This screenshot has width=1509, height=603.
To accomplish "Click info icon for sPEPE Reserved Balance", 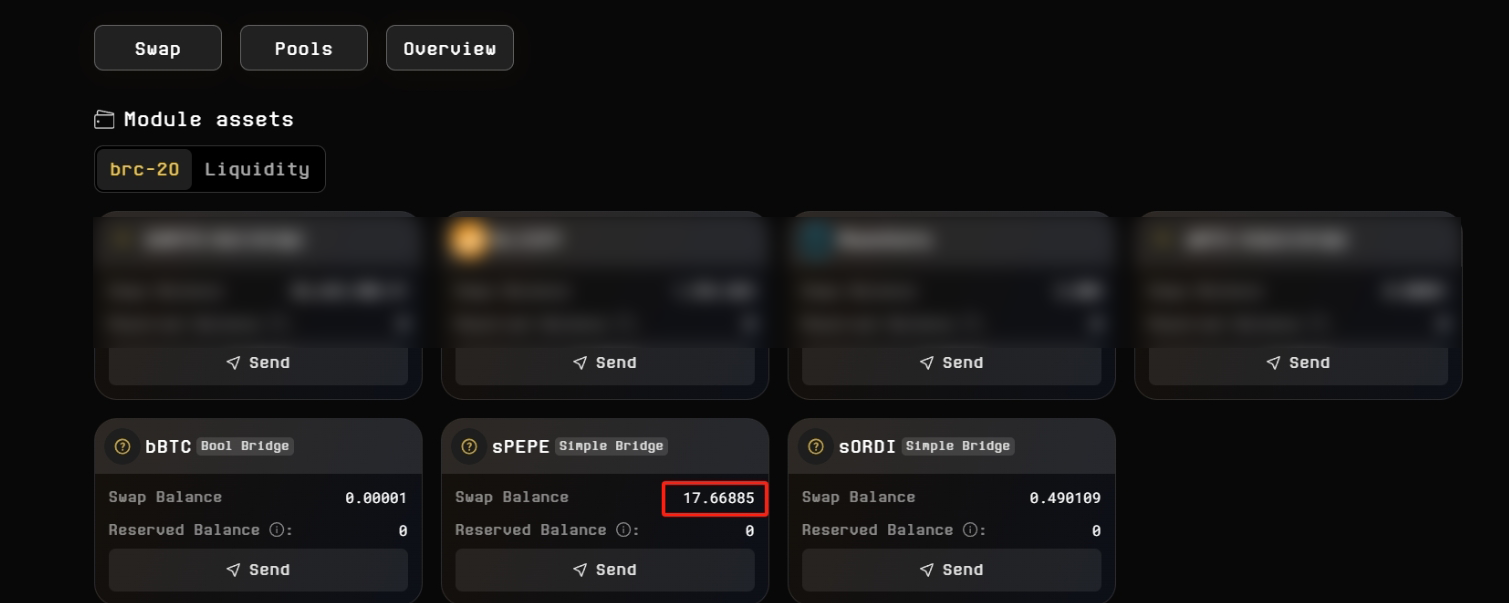I will point(623,530).
